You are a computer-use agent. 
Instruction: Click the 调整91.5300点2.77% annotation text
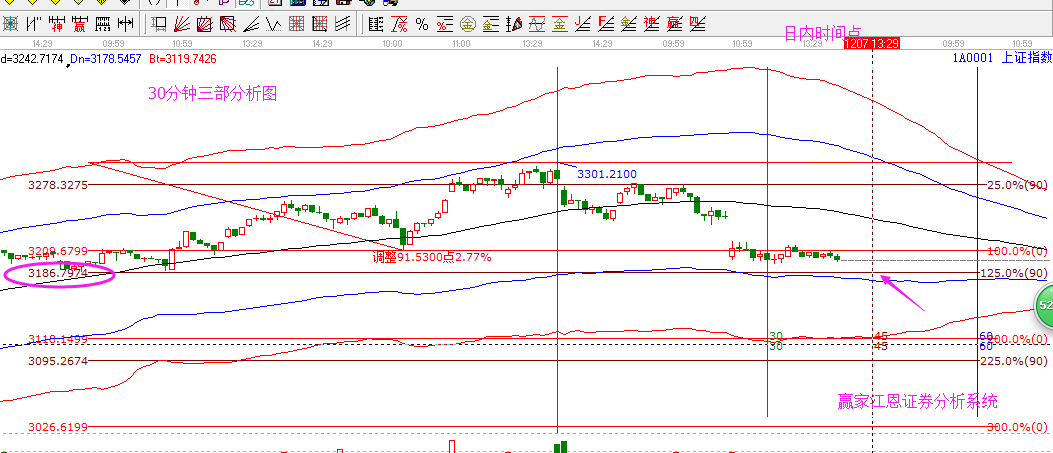432,257
